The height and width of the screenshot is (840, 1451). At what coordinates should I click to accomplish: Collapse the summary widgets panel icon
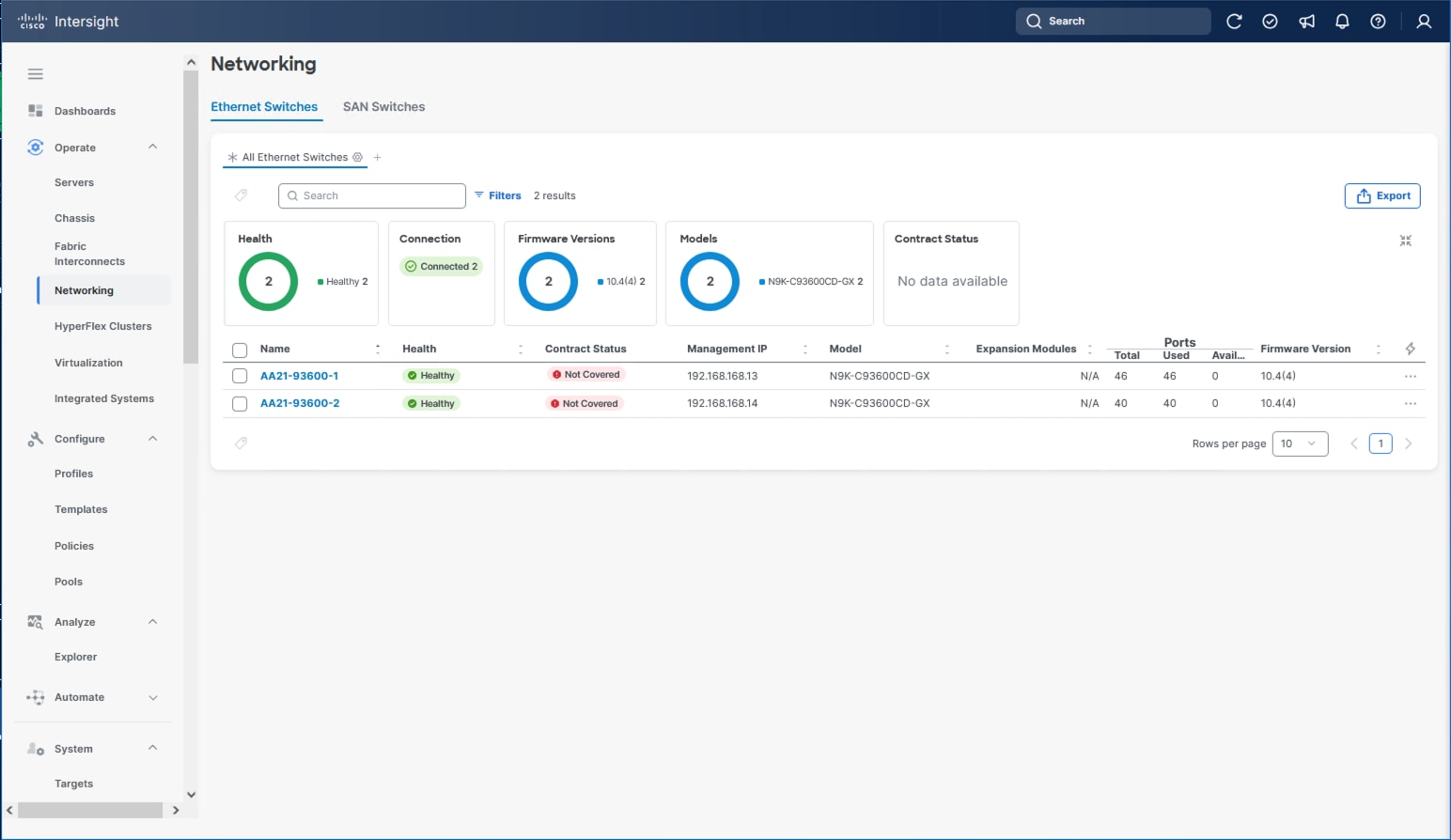(x=1405, y=241)
